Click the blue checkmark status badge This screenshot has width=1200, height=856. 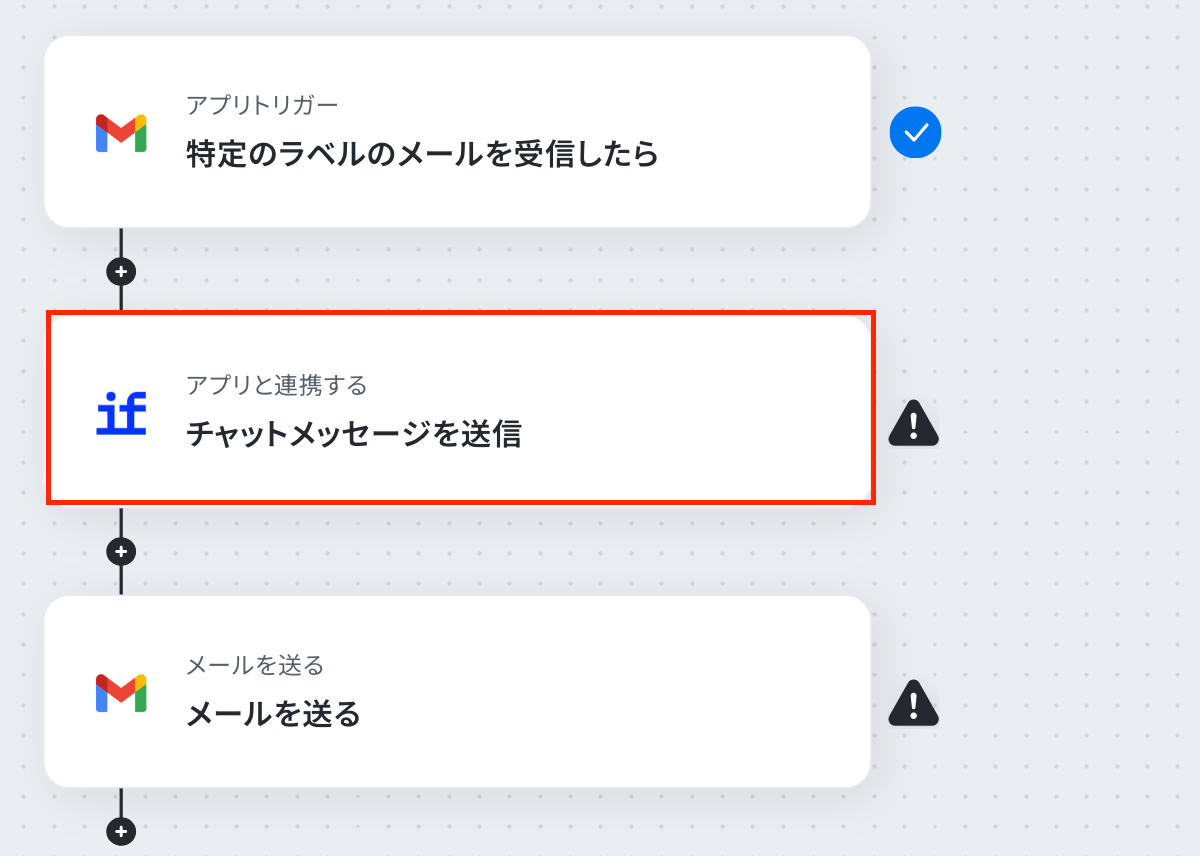click(915, 133)
